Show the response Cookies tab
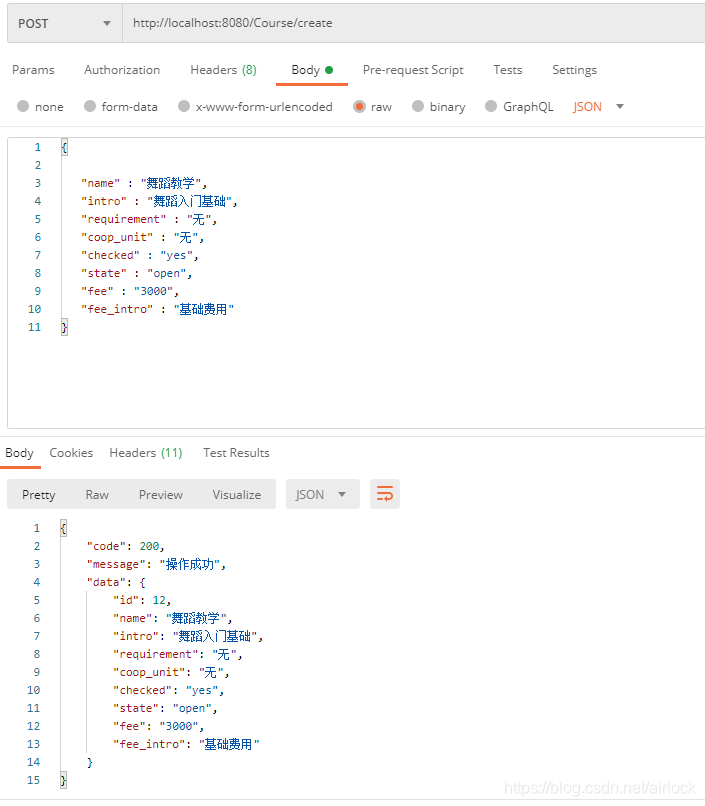Viewport: 705px width, 806px height. pos(71,453)
